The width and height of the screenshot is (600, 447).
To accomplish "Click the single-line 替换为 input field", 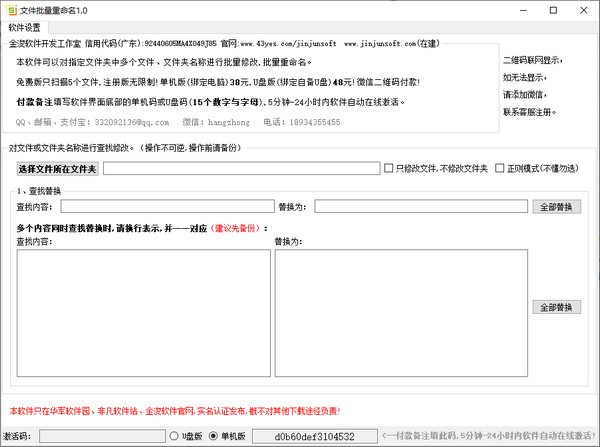I will coord(421,206).
